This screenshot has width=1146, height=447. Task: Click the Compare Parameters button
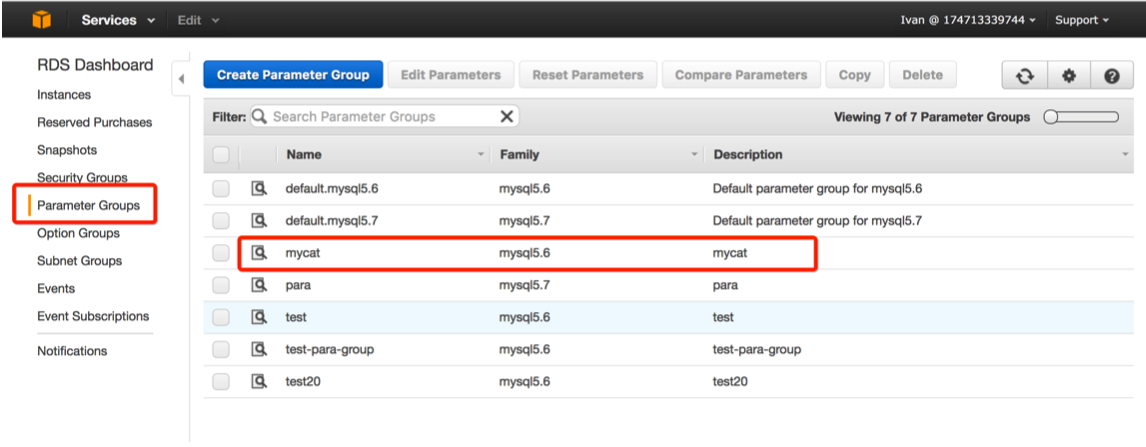(x=741, y=75)
